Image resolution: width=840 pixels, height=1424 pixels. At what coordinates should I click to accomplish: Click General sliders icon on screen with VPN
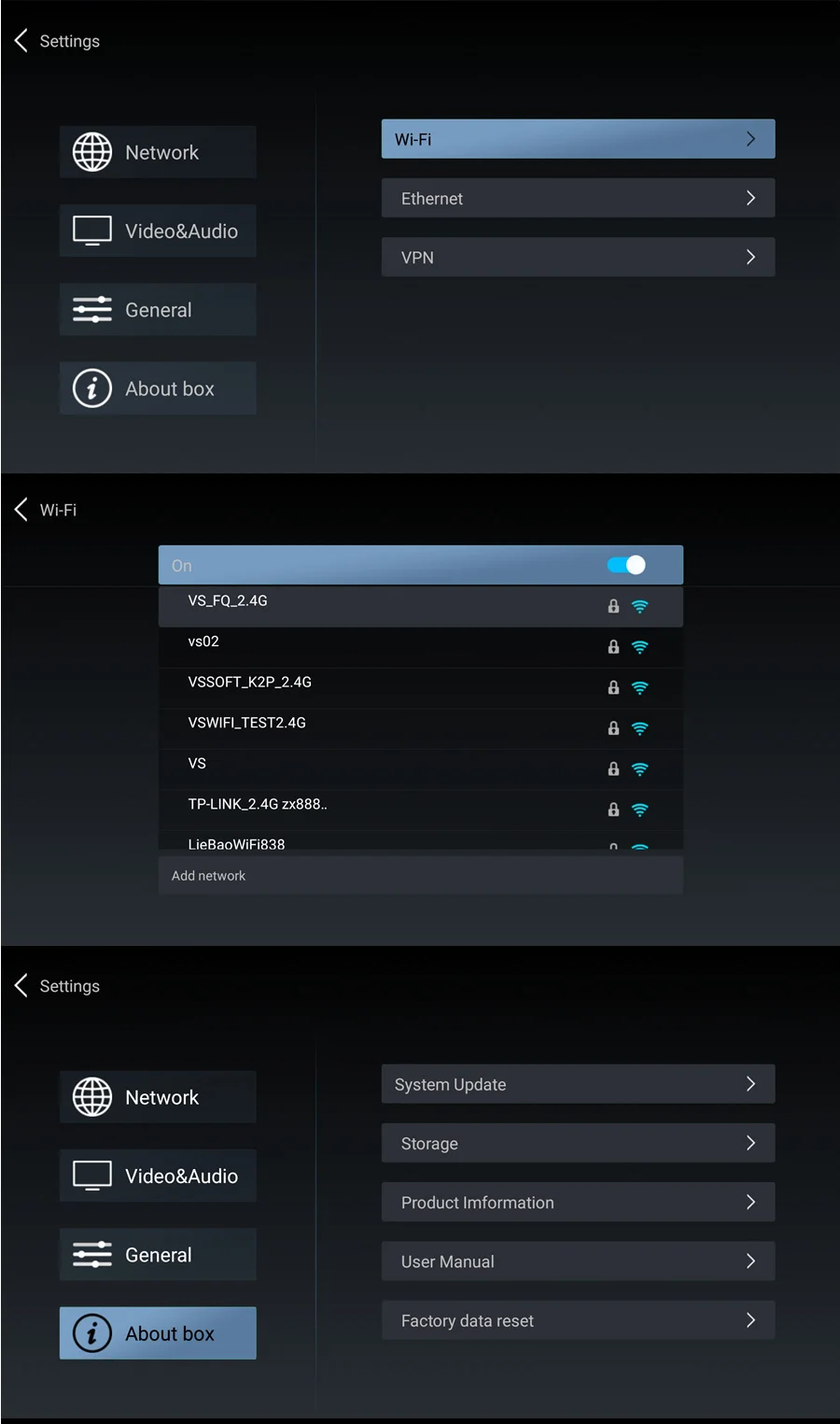[x=92, y=309]
